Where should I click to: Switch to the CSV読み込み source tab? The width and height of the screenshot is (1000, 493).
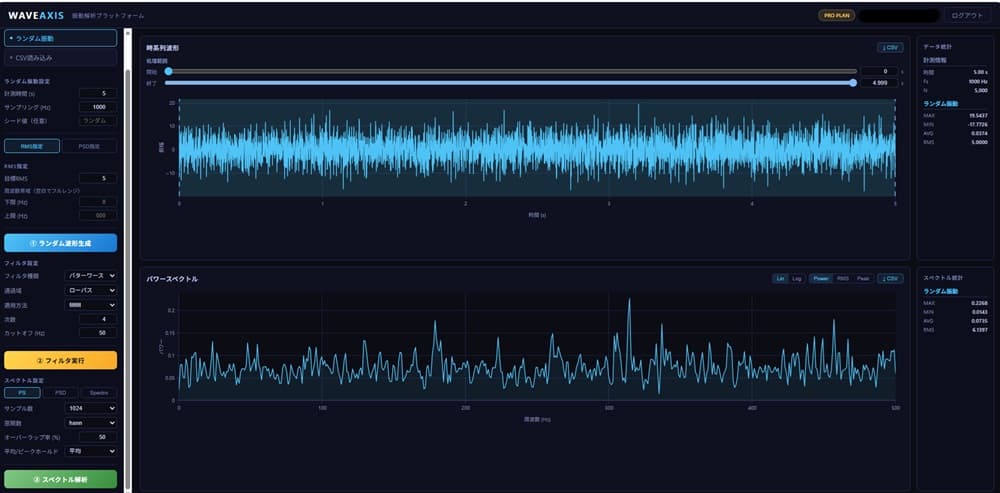click(61, 58)
